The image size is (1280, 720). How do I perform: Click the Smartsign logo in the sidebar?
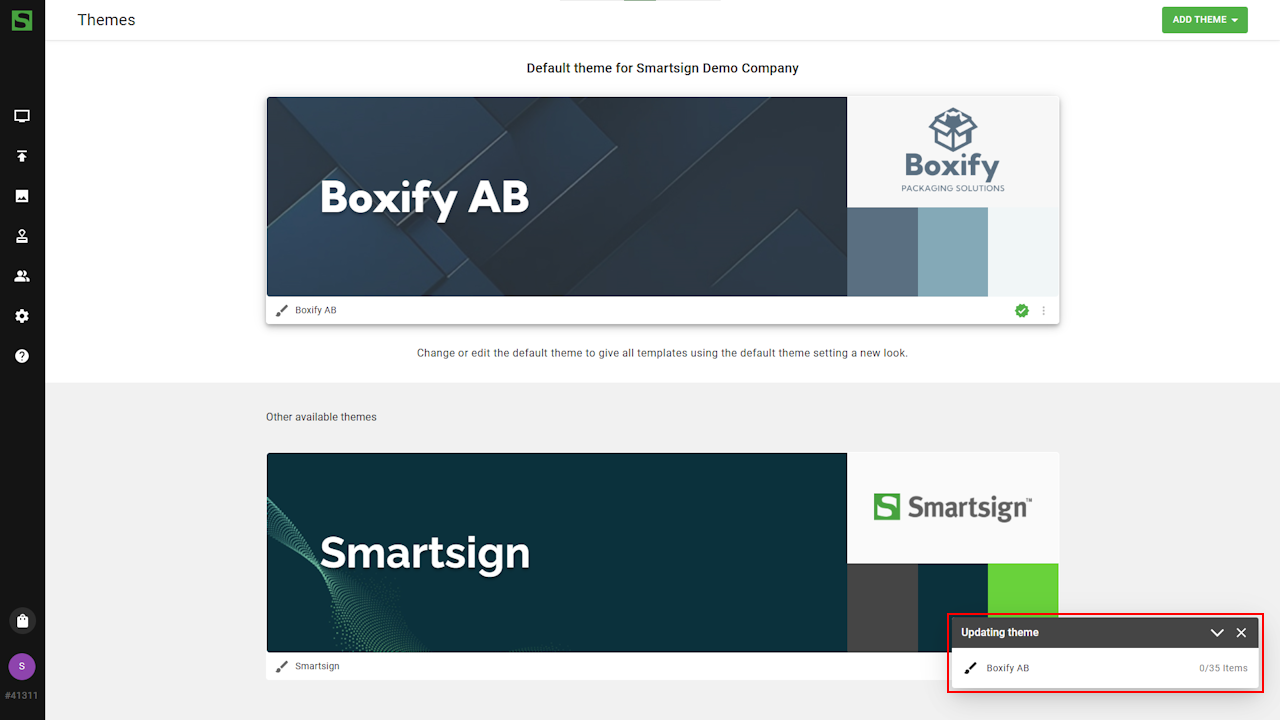pyautogui.click(x=22, y=20)
